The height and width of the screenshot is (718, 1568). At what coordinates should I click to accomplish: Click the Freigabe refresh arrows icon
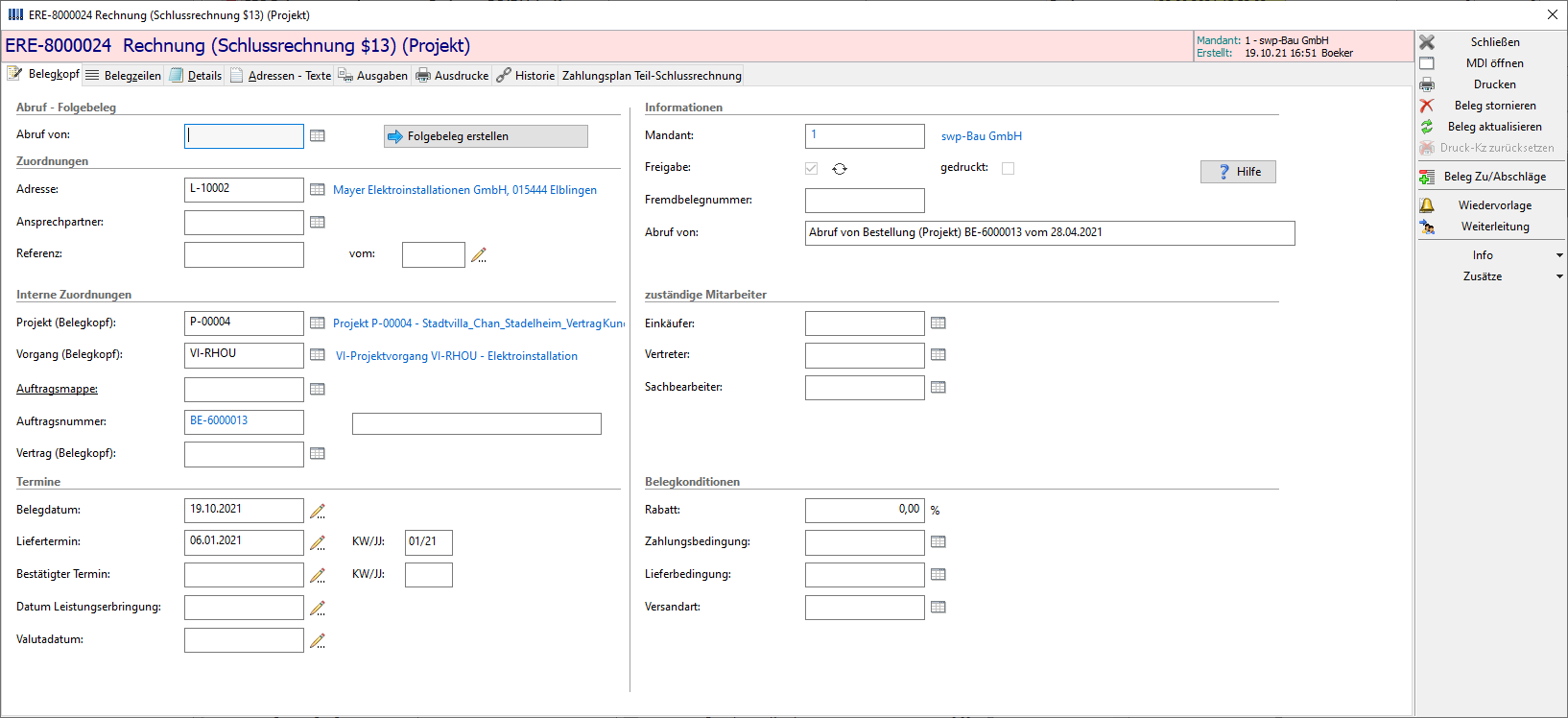tap(840, 169)
